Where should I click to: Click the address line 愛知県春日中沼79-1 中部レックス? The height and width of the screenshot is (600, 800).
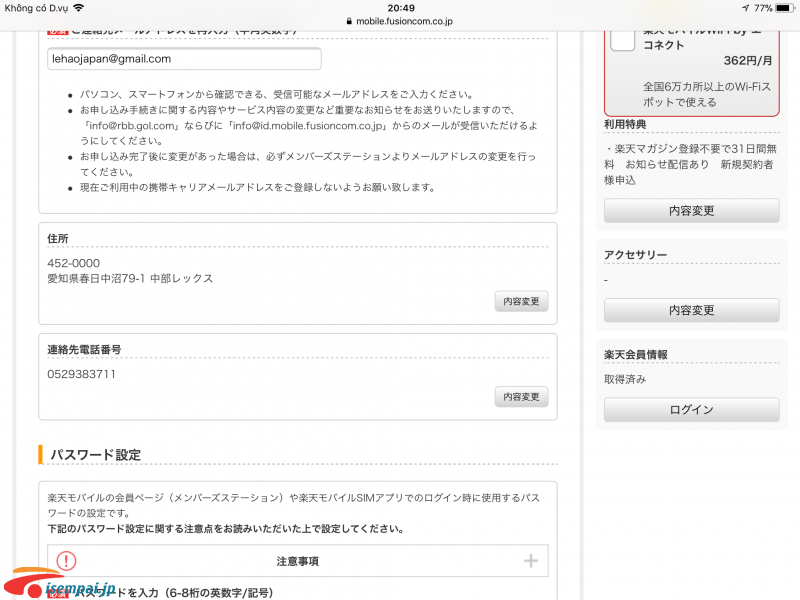click(130, 278)
